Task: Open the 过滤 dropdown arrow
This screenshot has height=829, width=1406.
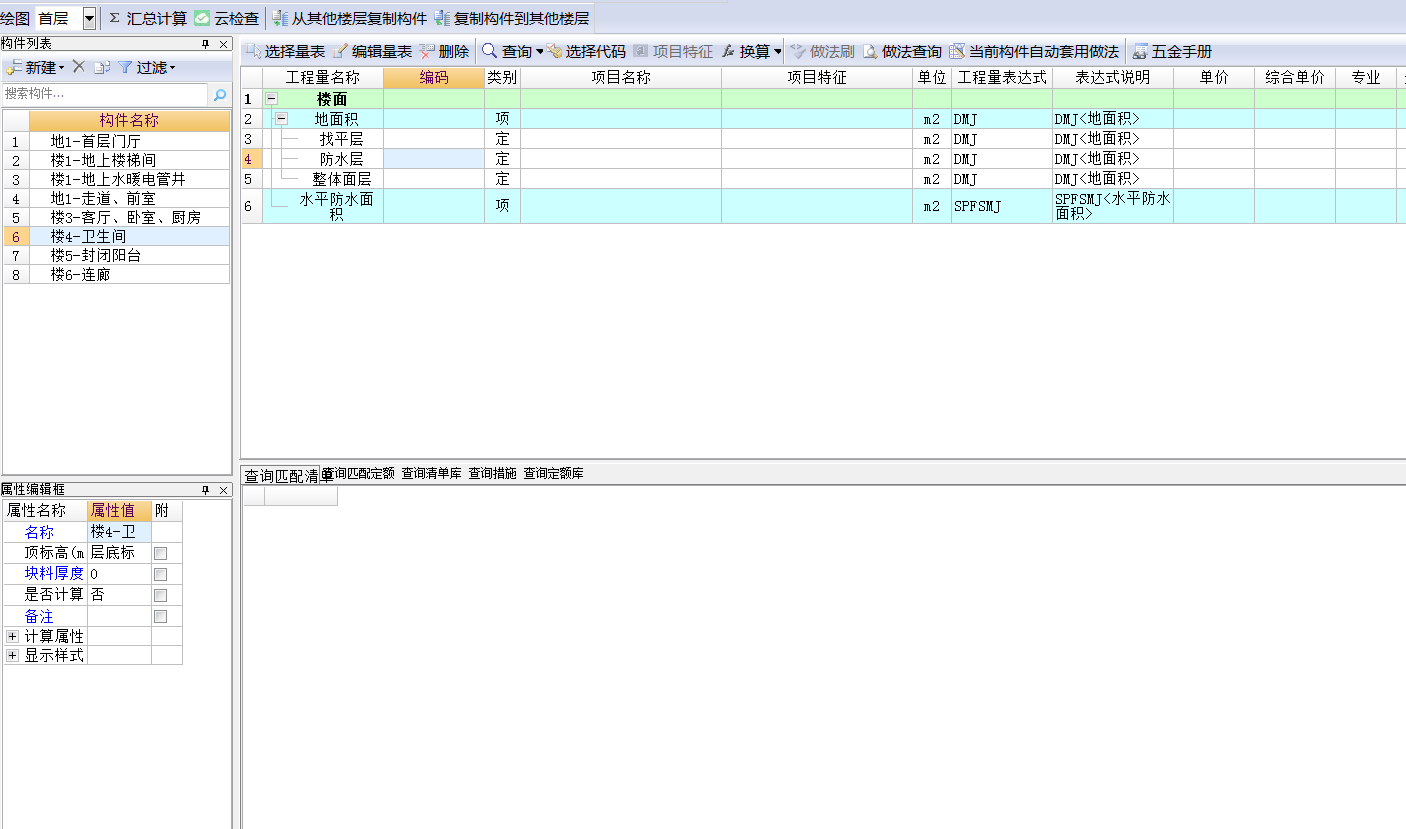Action: pos(172,68)
